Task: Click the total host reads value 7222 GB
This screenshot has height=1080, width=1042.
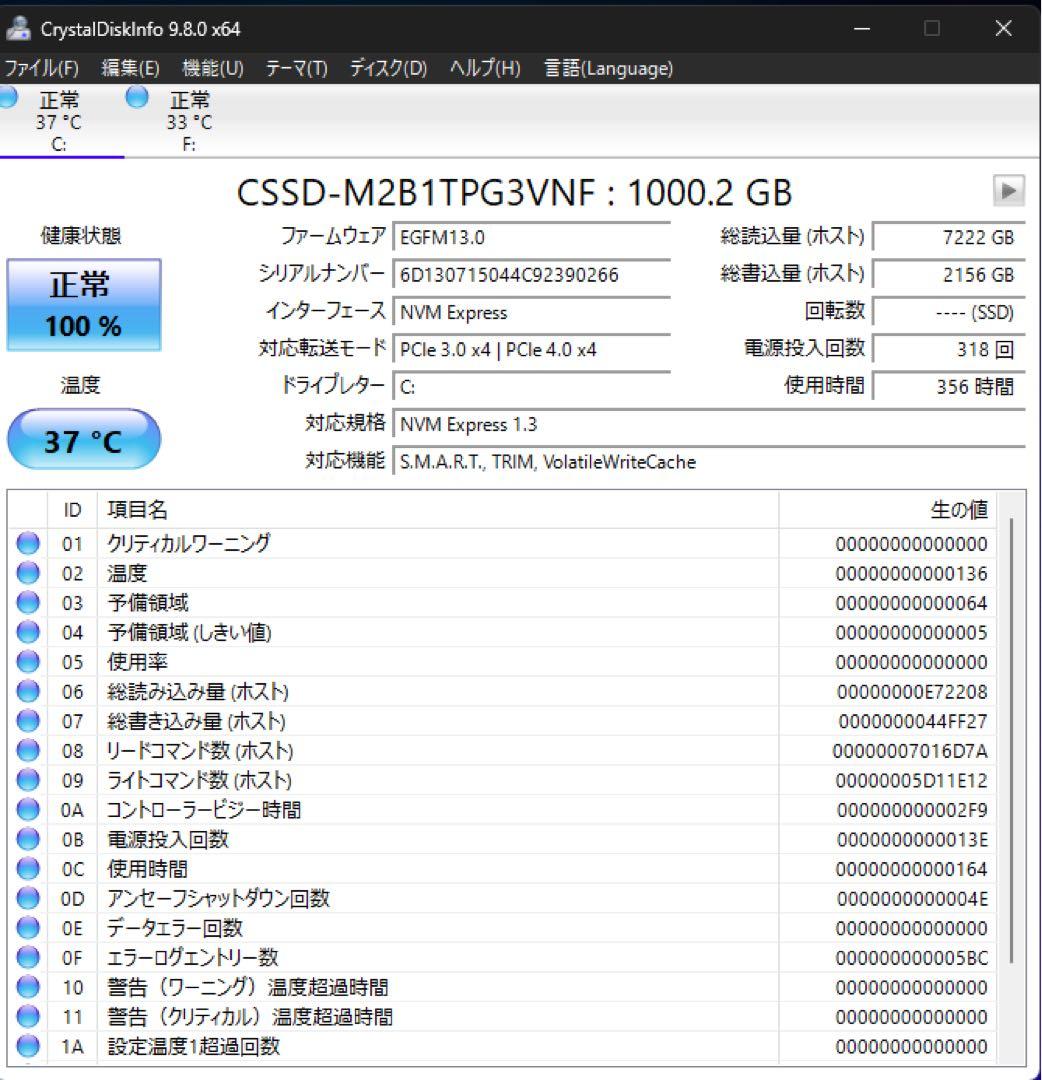Action: pos(949,238)
